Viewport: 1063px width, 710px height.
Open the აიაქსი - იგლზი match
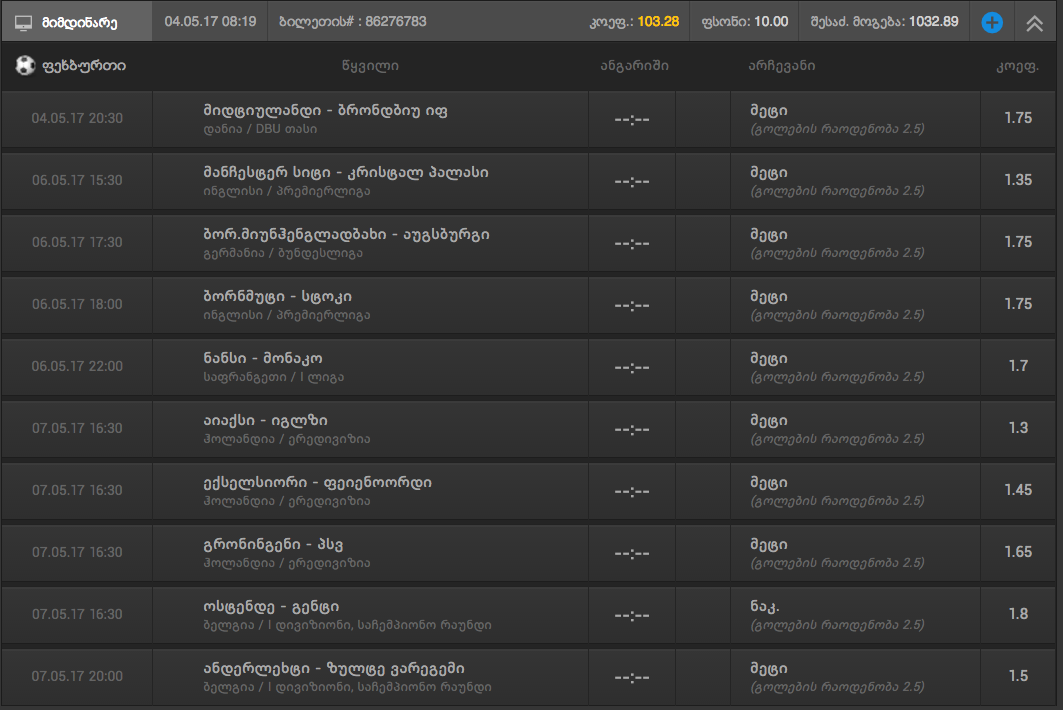tap(265, 420)
